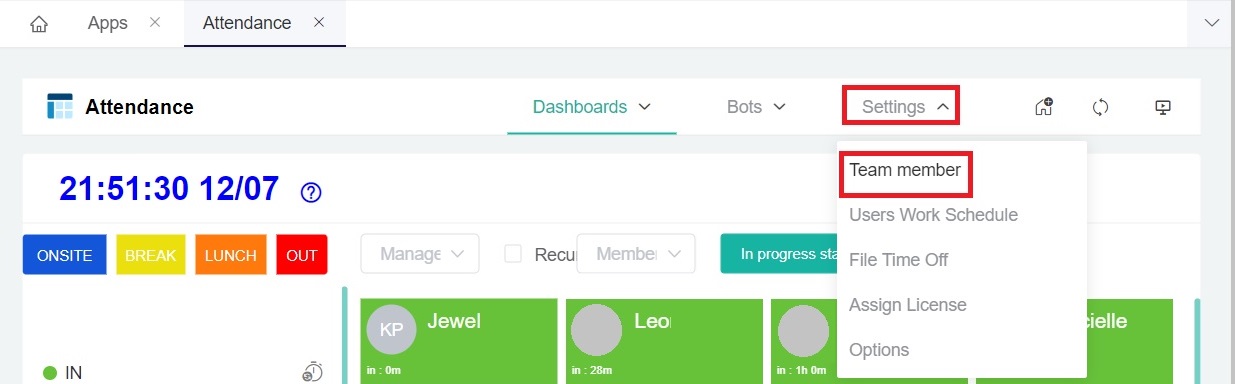Open the monitor display icon
Viewport: 1235px width, 384px height.
pos(1162,107)
